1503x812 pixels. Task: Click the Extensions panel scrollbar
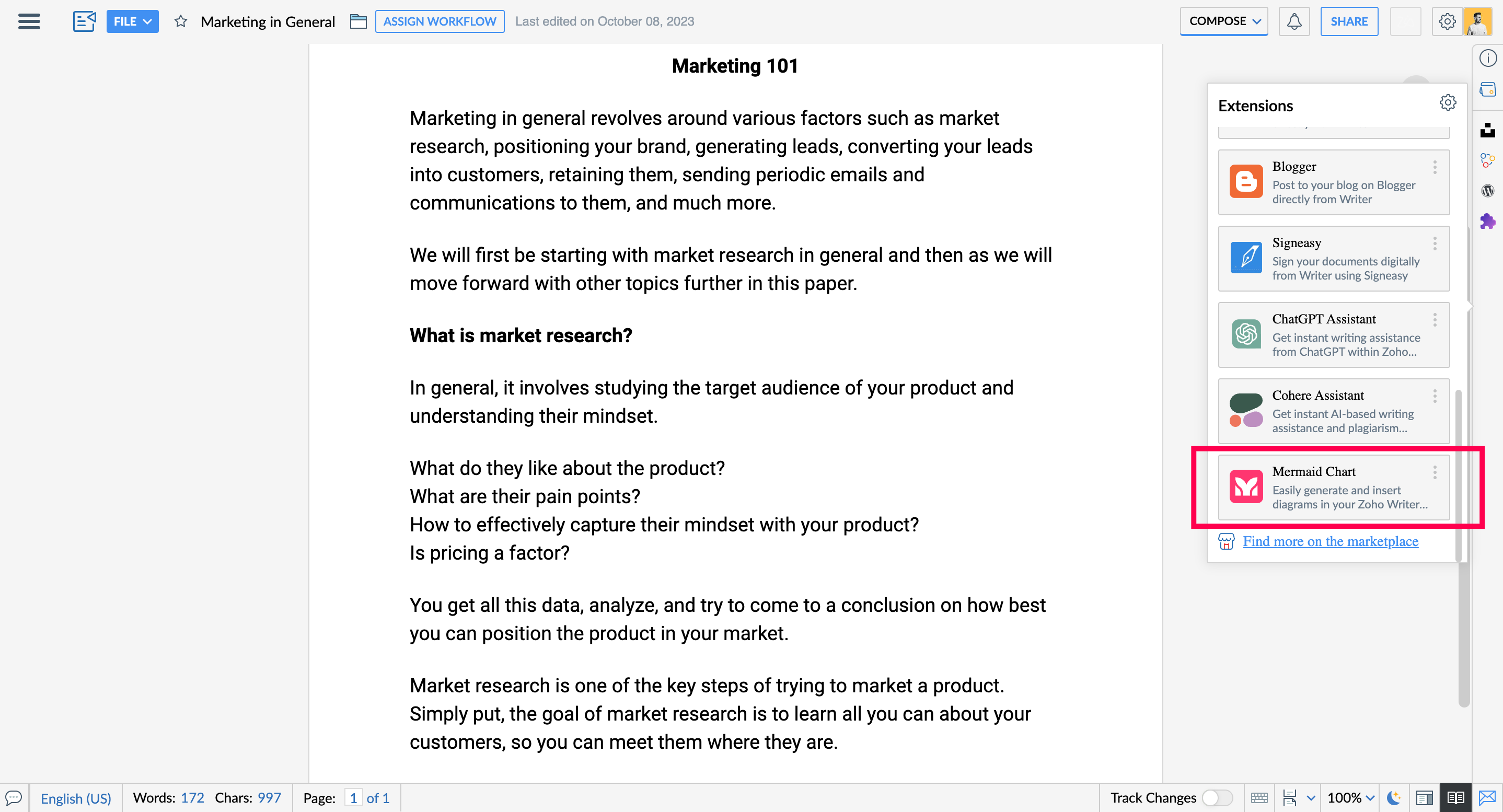tap(1458, 475)
